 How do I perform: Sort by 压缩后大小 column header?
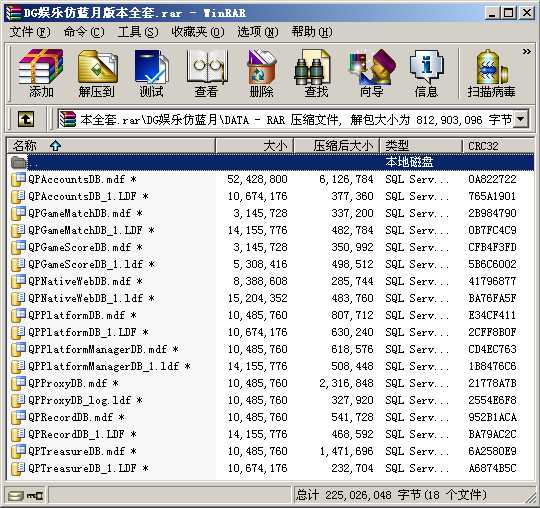click(336, 146)
